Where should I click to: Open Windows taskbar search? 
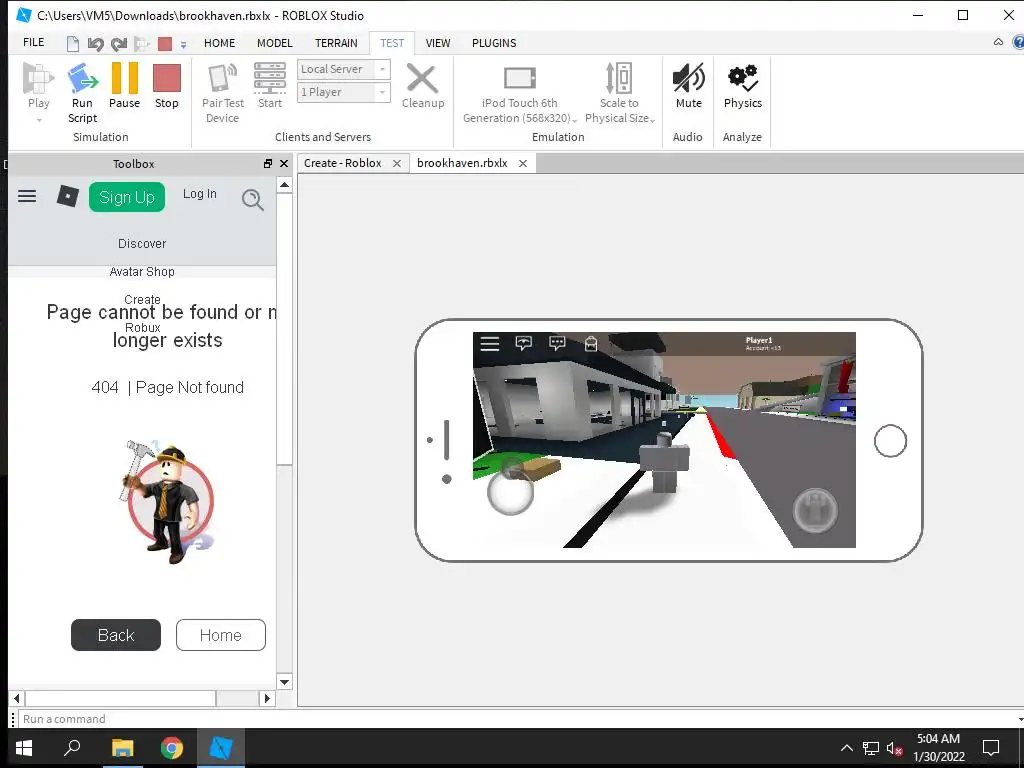(x=72, y=748)
